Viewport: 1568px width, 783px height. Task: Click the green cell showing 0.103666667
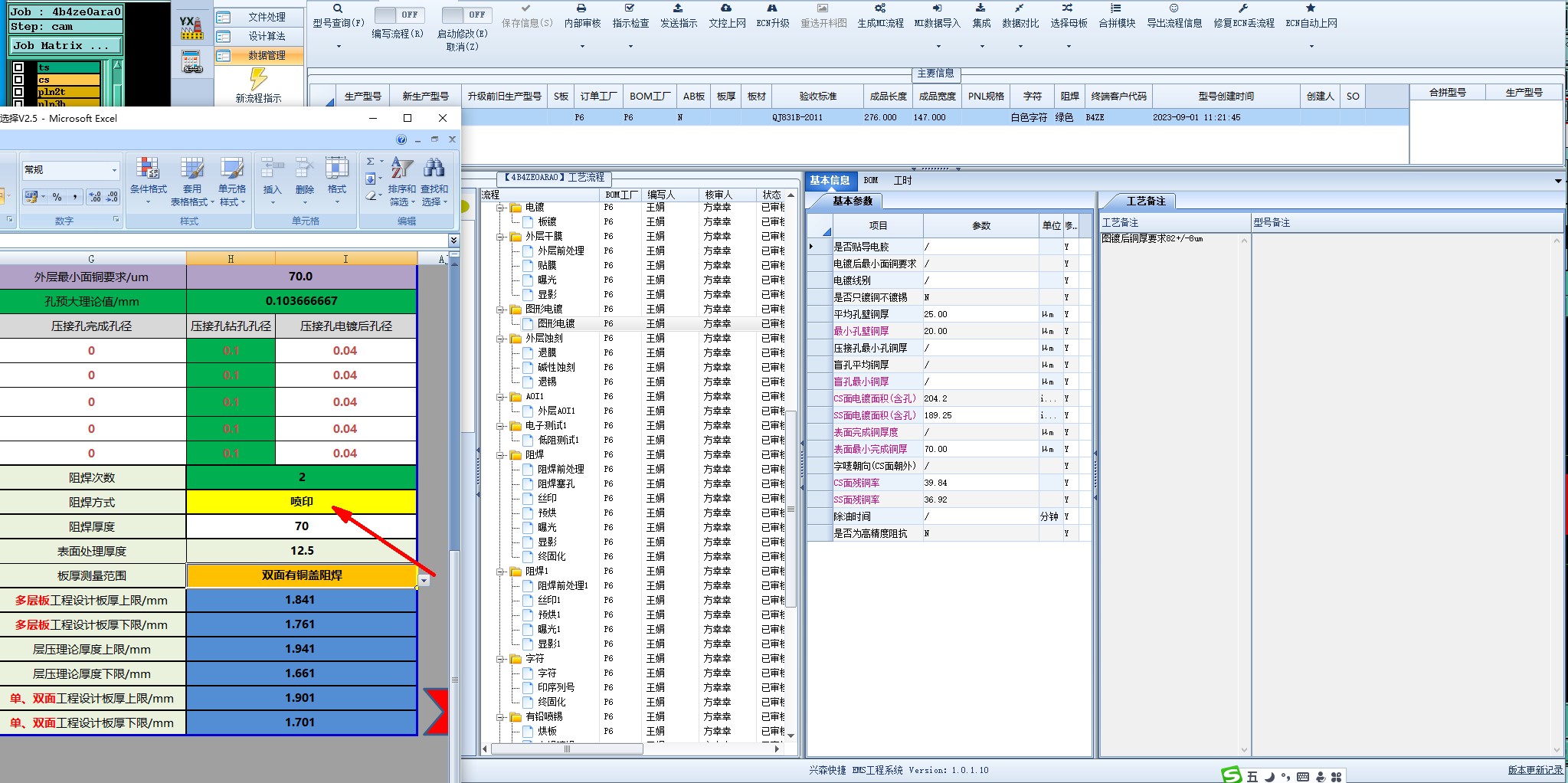(x=301, y=301)
